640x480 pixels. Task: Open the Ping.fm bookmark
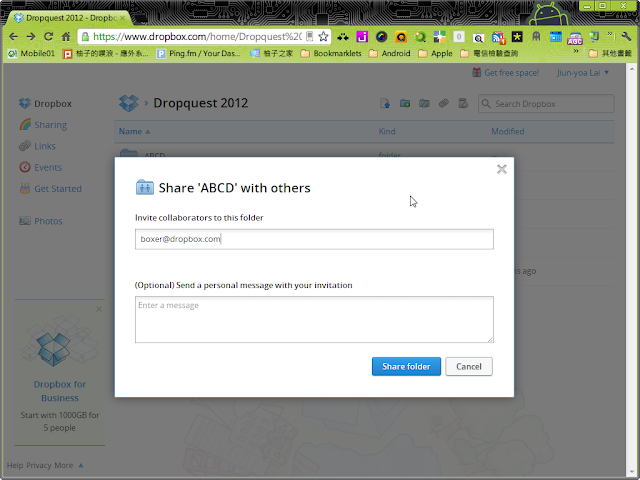(199, 53)
